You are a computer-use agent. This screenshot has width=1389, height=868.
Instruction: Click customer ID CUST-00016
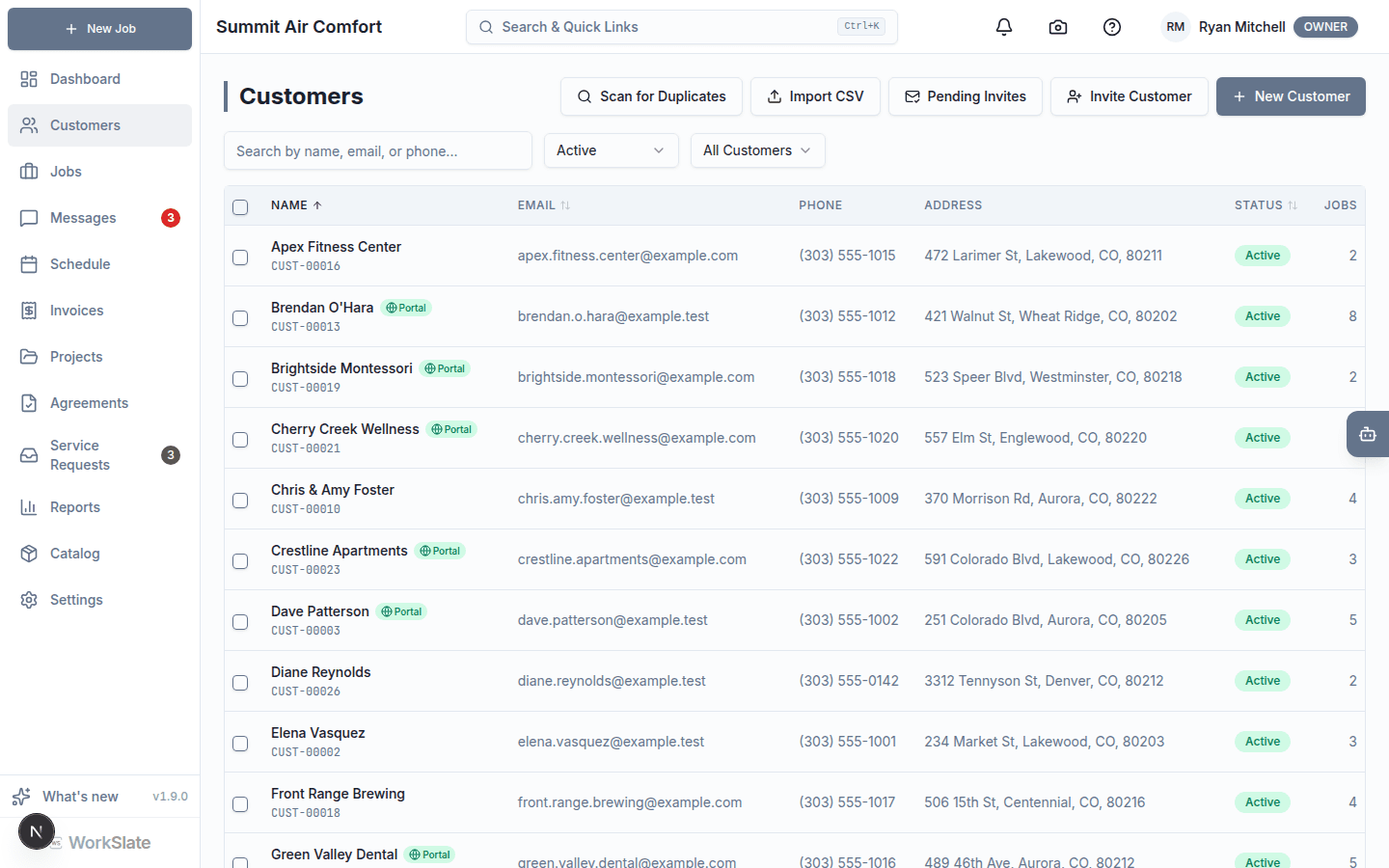306,266
